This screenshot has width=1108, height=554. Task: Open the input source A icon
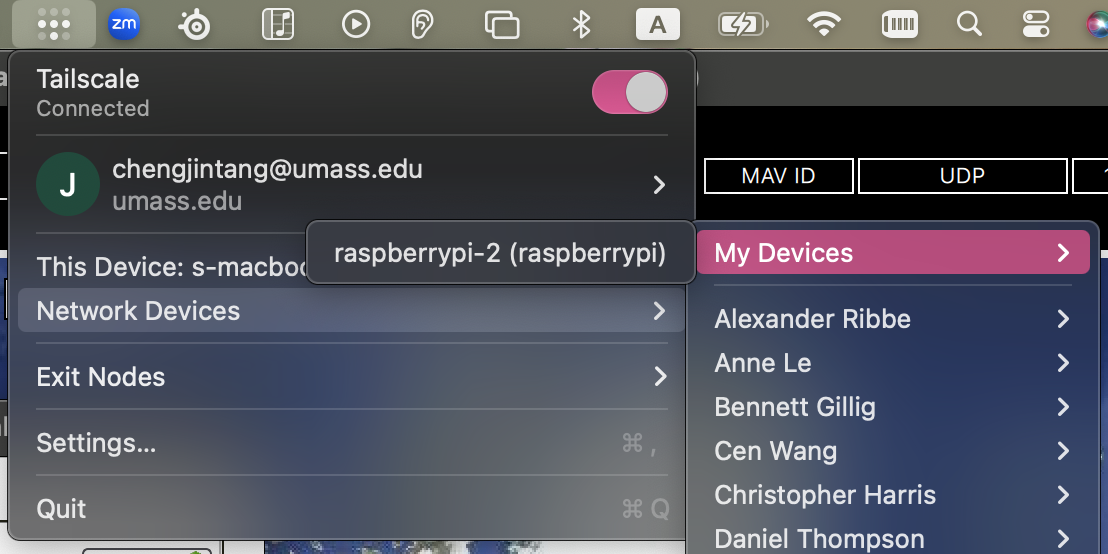click(658, 25)
